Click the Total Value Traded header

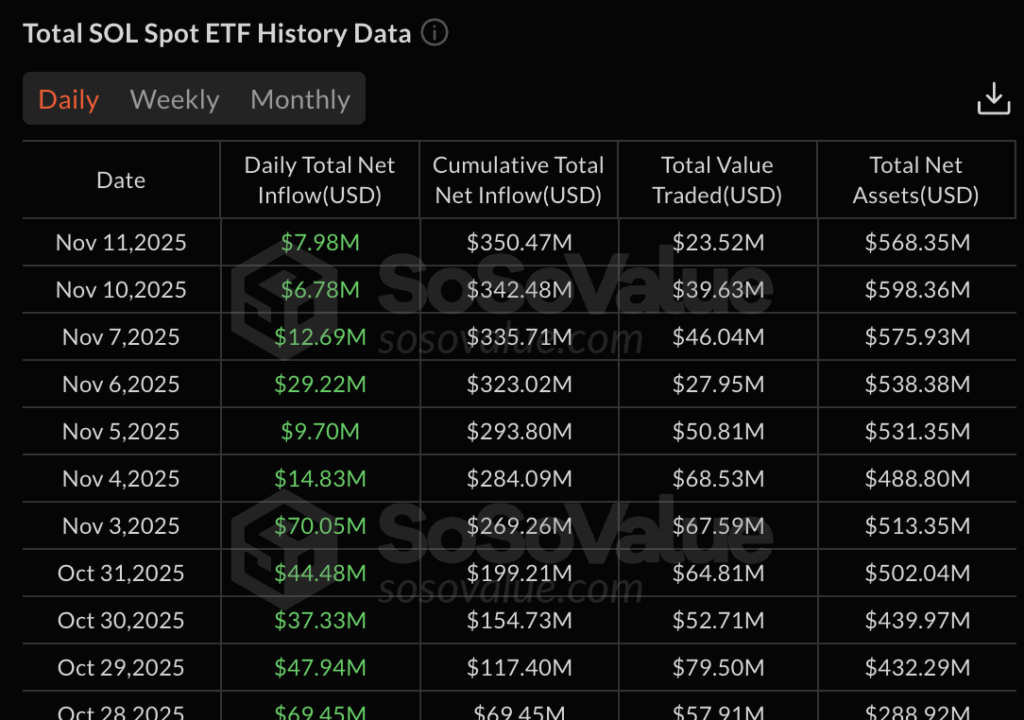point(717,180)
